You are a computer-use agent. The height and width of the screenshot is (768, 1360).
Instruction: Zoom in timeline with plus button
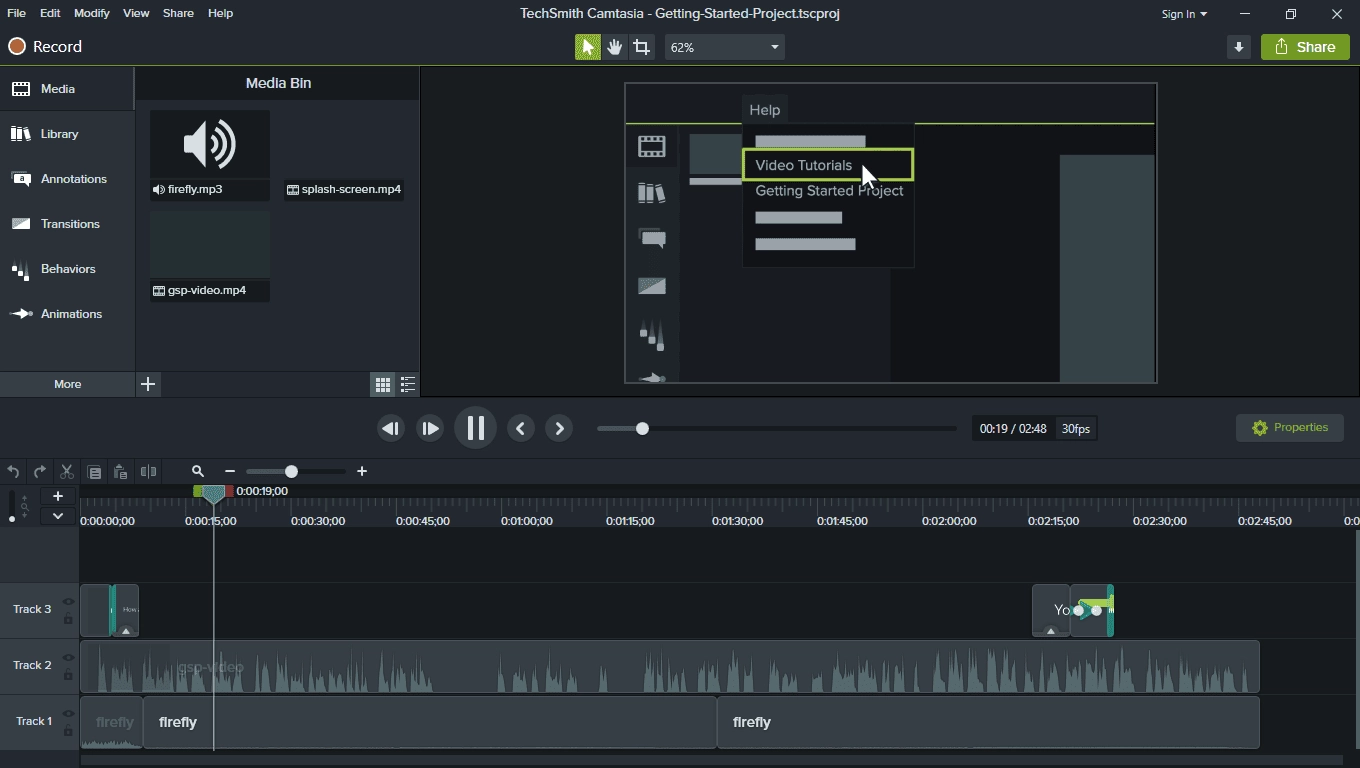[362, 471]
